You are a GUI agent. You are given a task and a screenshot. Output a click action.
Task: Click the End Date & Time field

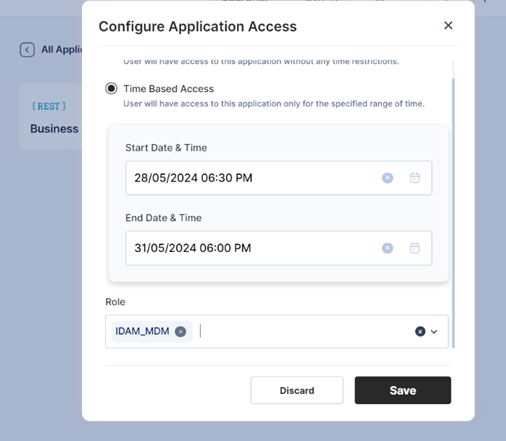279,248
